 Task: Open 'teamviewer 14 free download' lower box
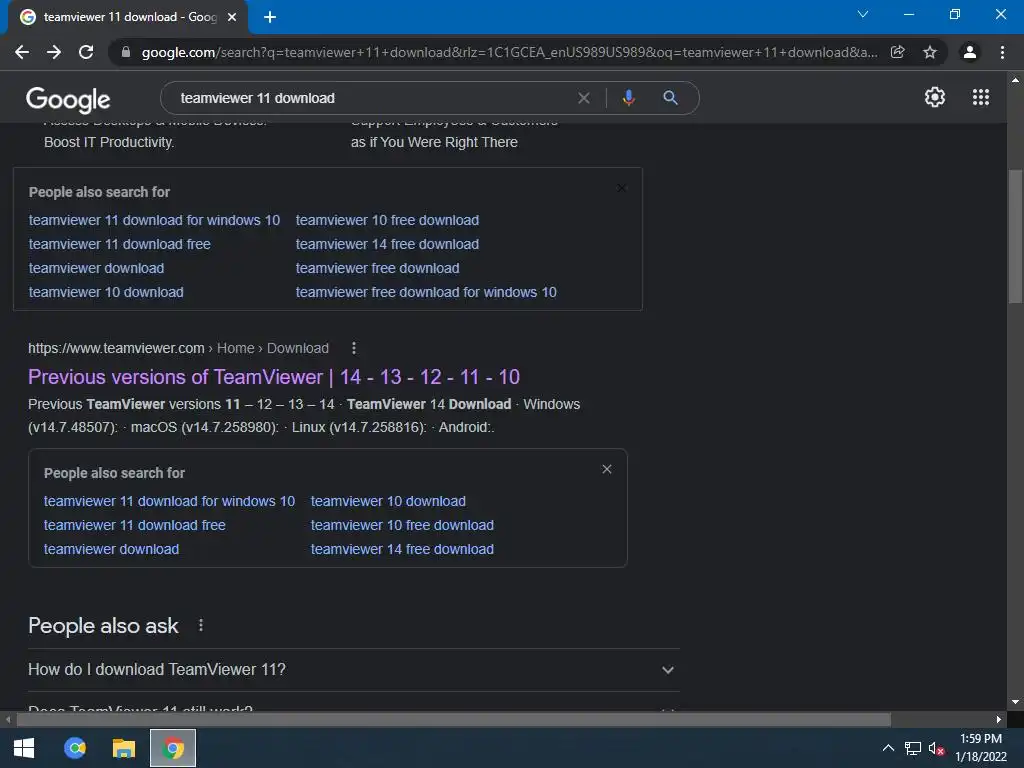[402, 550]
